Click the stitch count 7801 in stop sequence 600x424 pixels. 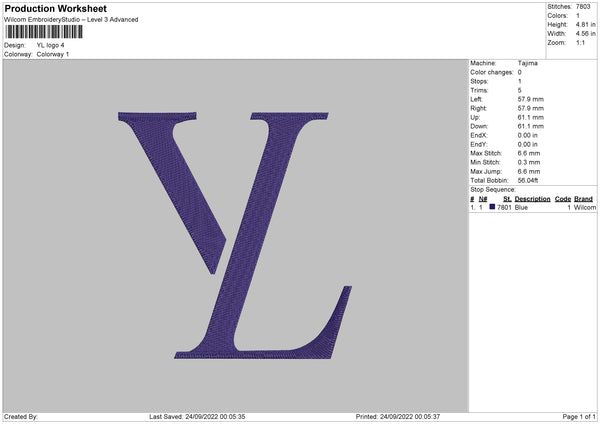click(x=504, y=207)
